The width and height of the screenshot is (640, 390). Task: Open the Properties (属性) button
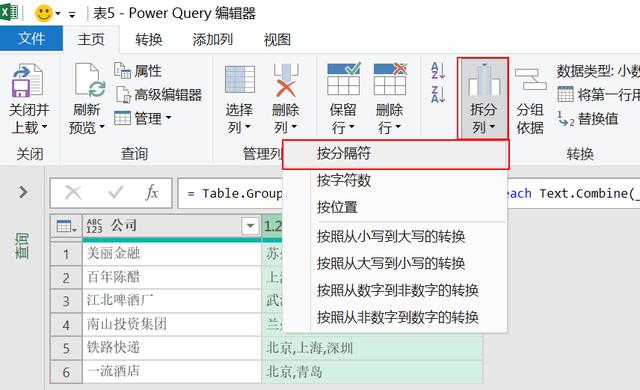(x=138, y=71)
